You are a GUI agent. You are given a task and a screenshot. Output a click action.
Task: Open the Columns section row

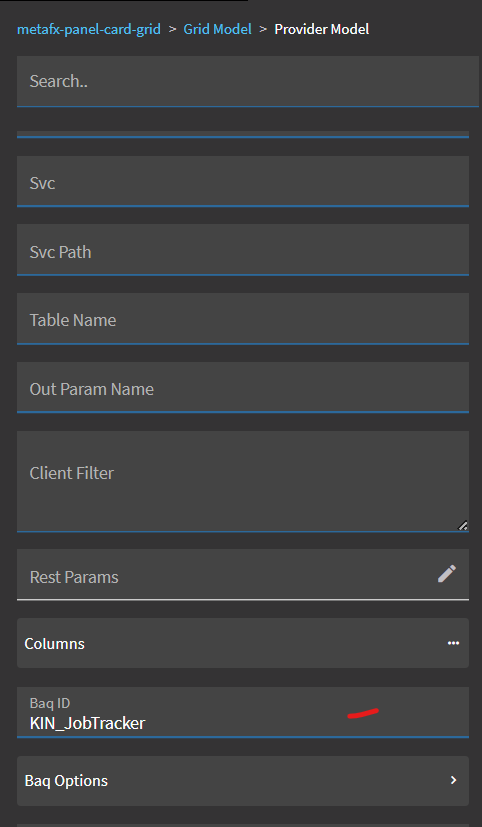pos(243,643)
